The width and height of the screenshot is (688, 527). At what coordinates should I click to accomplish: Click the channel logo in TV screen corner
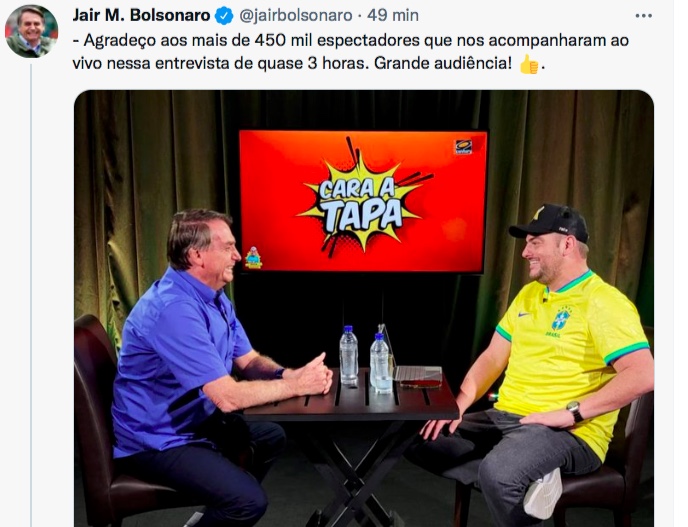click(x=464, y=147)
